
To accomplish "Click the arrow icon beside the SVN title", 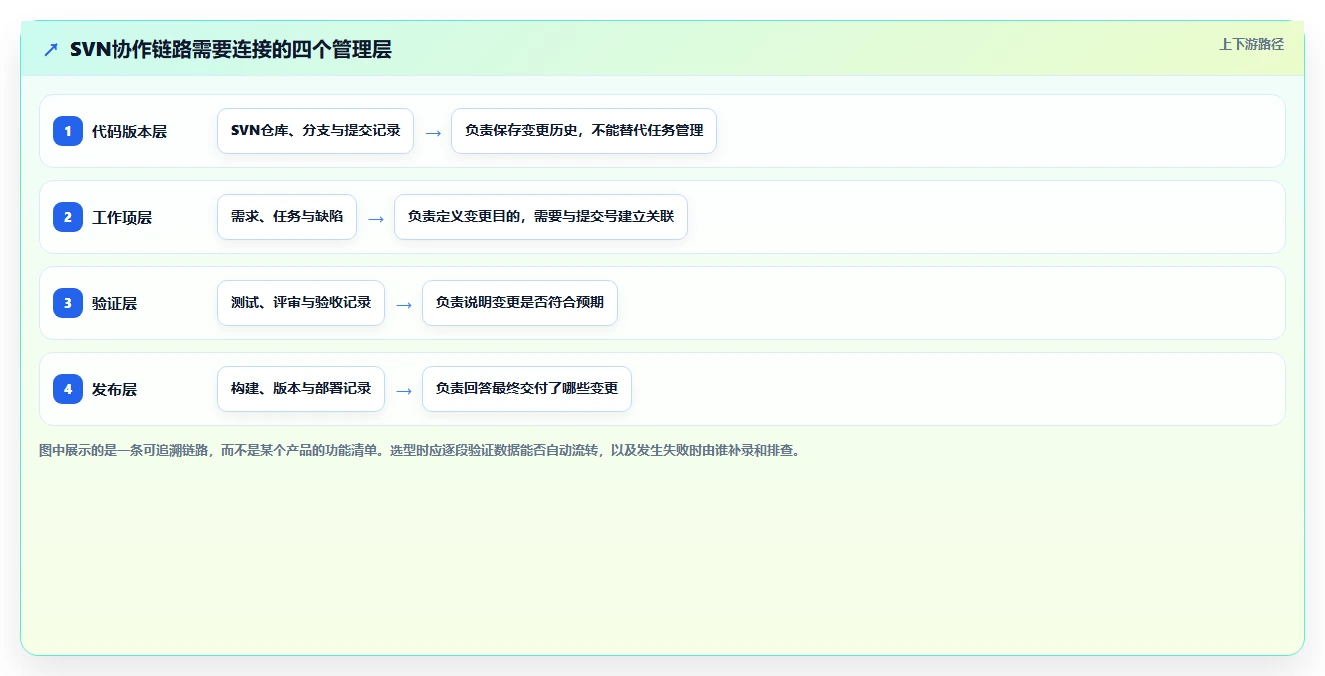I will [x=51, y=50].
